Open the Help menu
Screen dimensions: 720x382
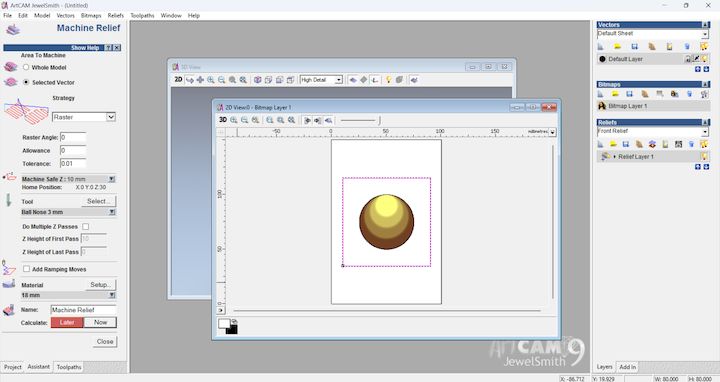coord(194,15)
